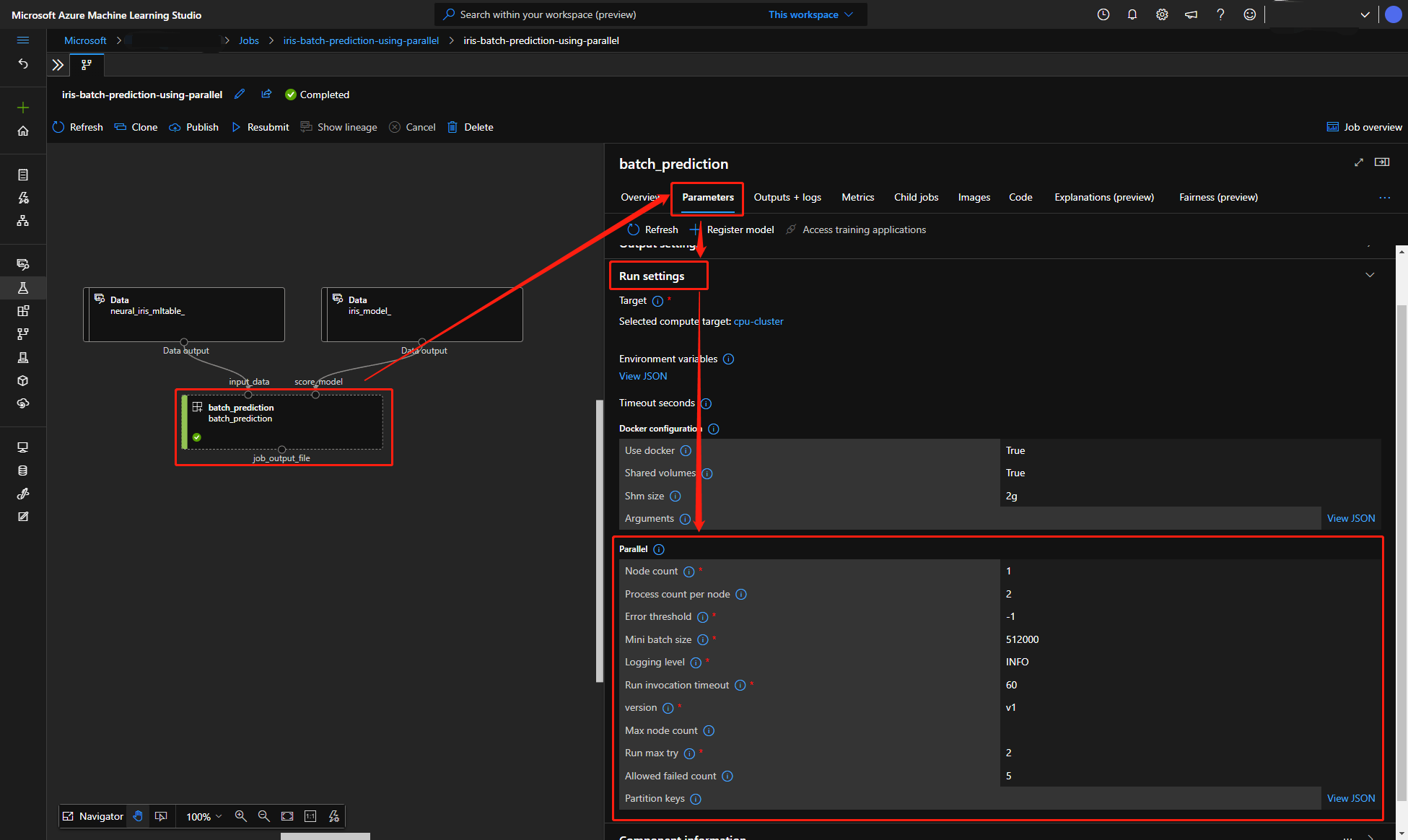The width and height of the screenshot is (1408, 840).
Task: Expand batch_prediction panel to full screen
Action: [x=1359, y=162]
